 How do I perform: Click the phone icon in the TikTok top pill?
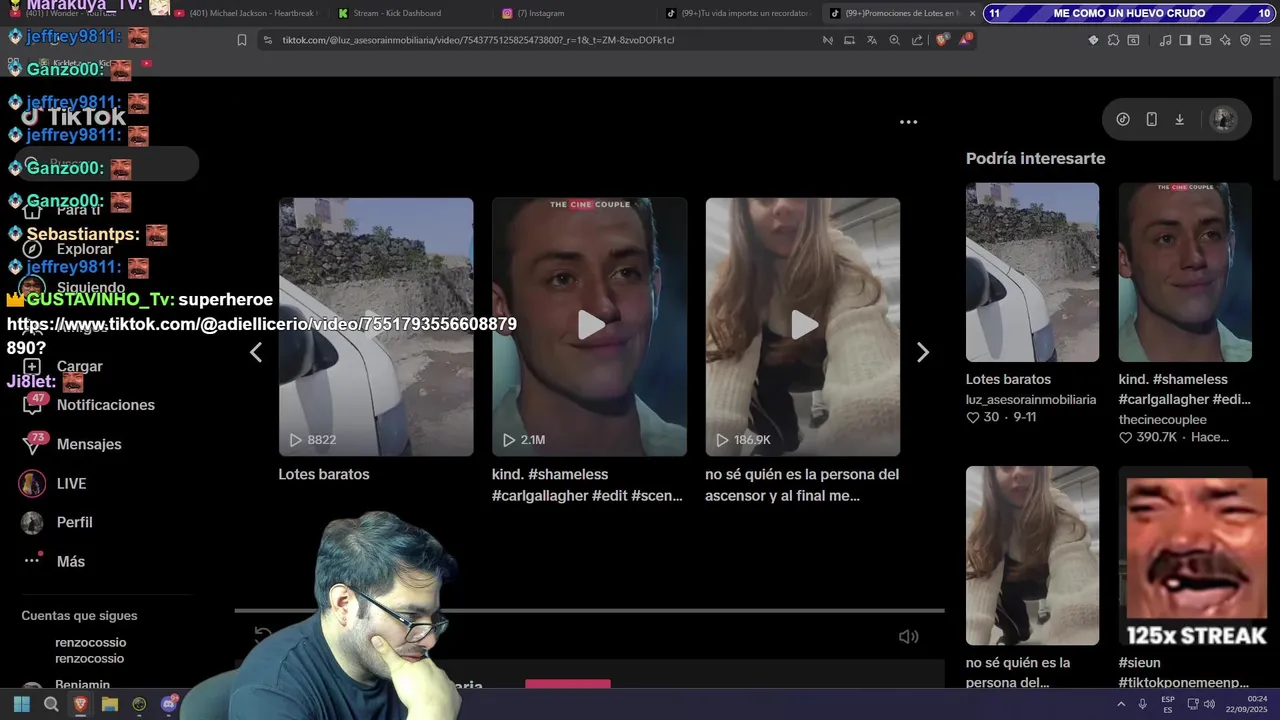coord(1151,119)
